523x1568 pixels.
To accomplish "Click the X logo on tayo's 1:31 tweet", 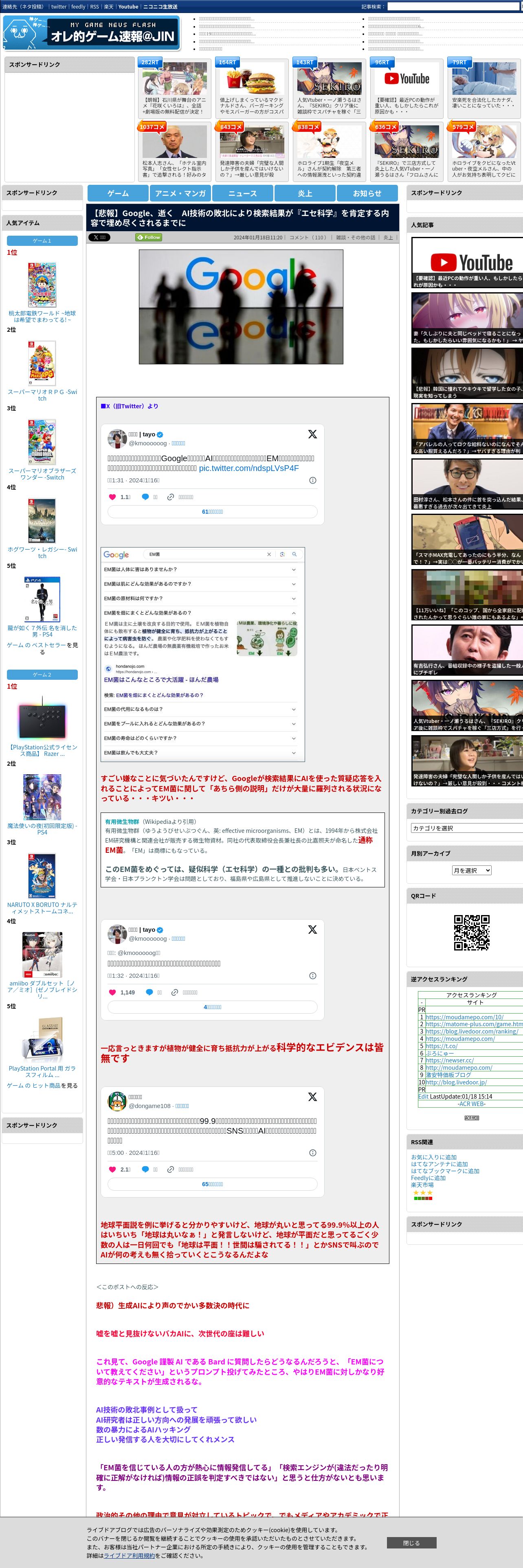I will (x=312, y=434).
